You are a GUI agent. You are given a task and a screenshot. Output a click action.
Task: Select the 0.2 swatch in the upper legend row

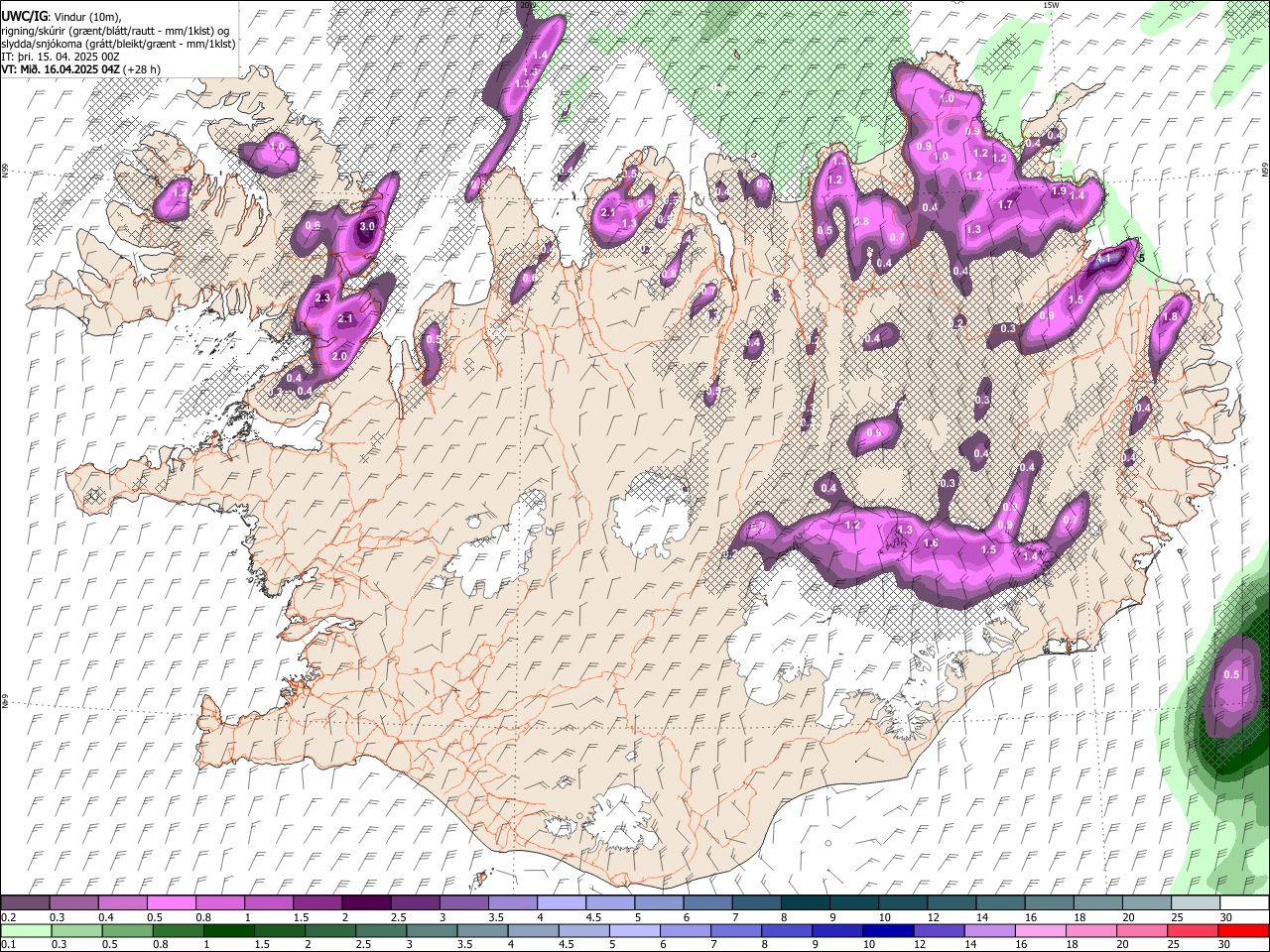coord(25,903)
